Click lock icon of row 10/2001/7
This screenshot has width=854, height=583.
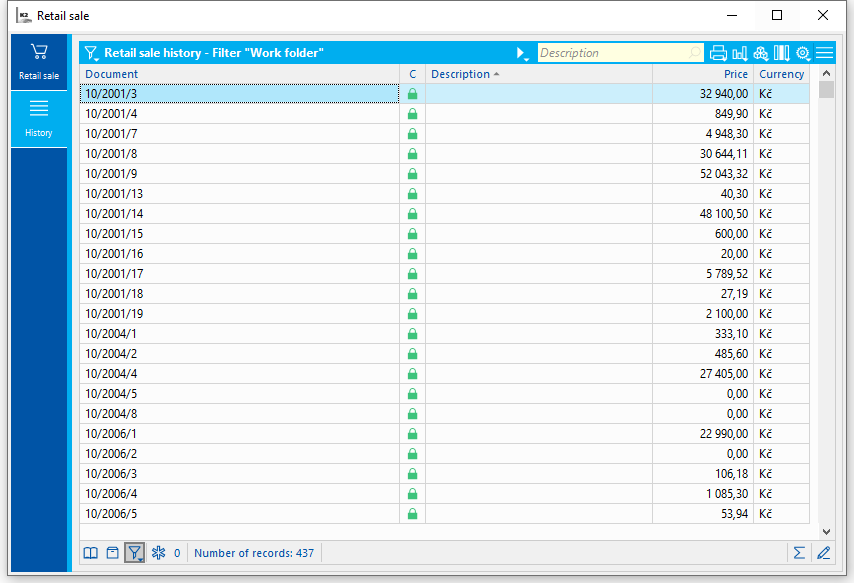point(412,133)
